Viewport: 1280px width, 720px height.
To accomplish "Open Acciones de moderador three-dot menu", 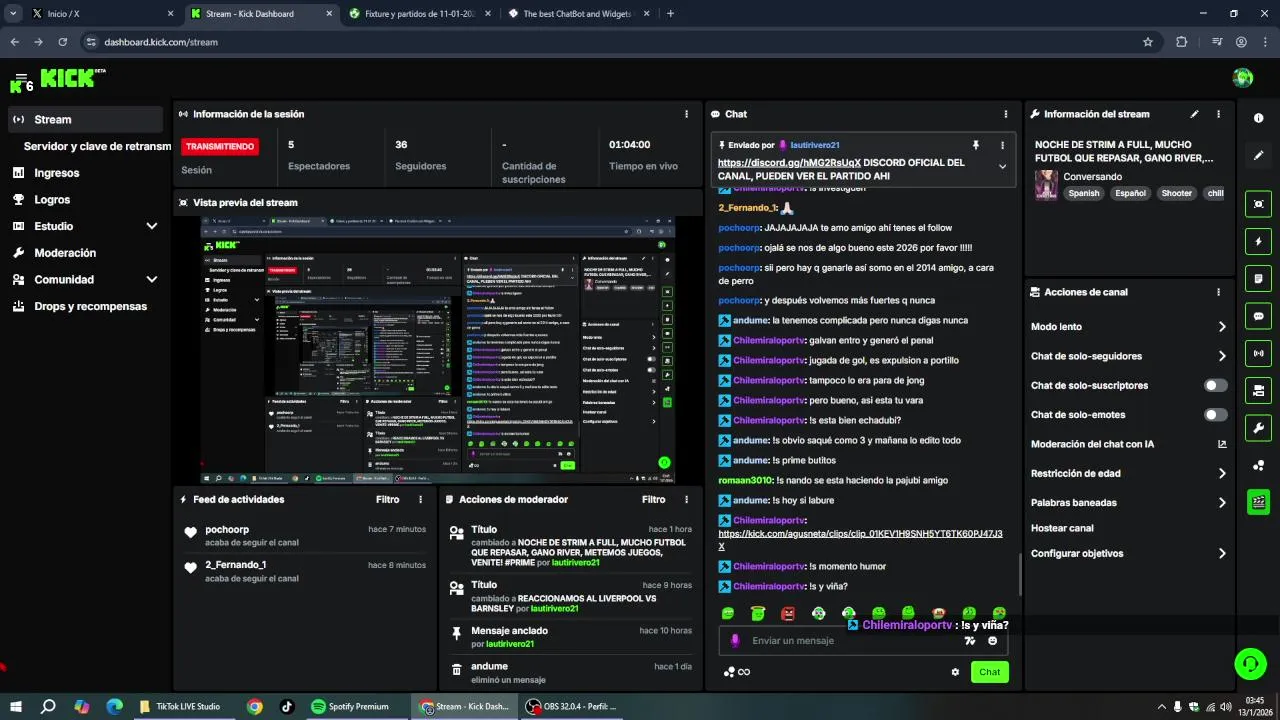I will [x=686, y=499].
